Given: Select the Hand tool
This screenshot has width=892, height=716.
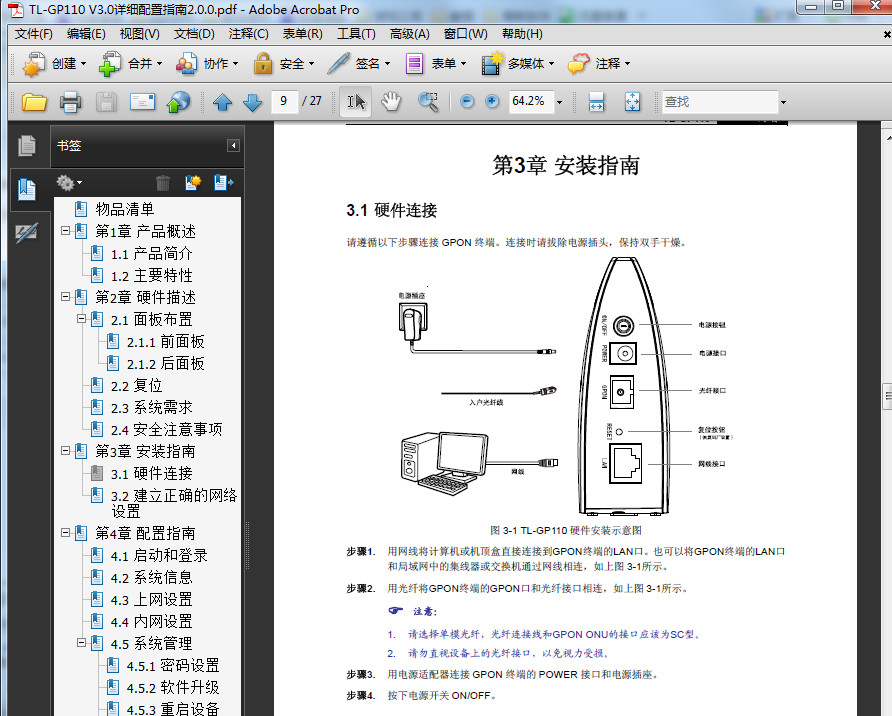Looking at the screenshot, I should [x=390, y=101].
